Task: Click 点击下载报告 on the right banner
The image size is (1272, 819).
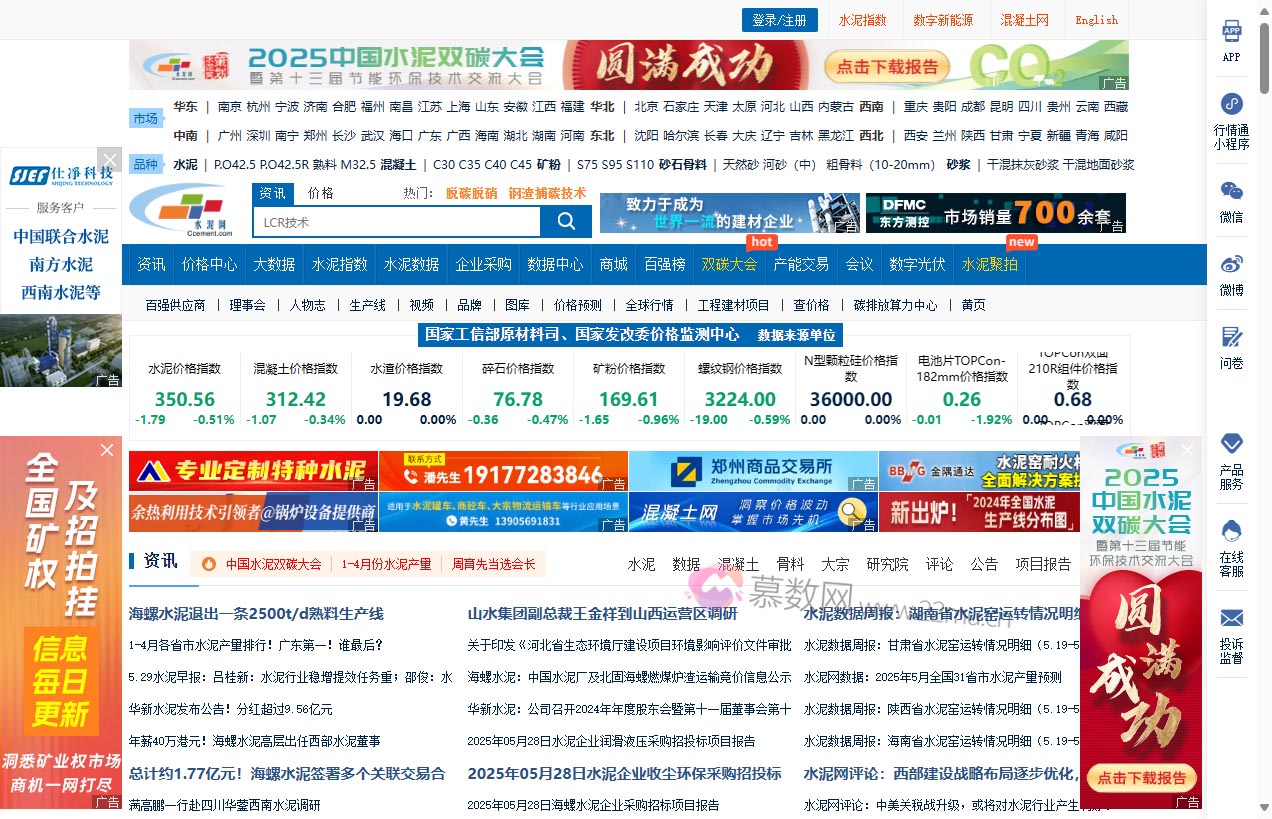Action: tap(1141, 778)
